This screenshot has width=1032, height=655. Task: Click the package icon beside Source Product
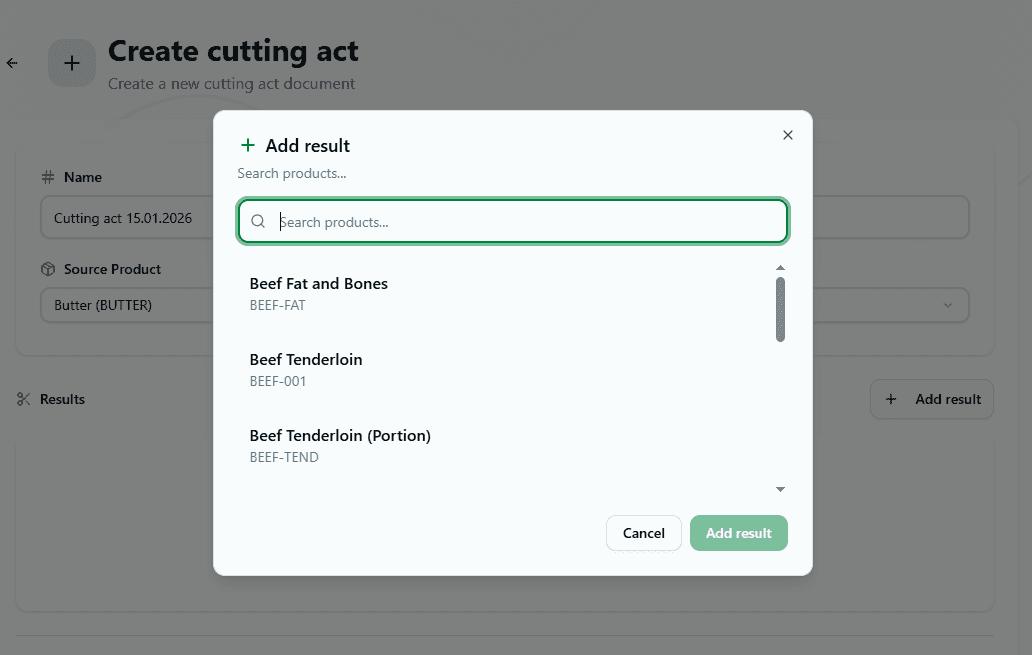(x=47, y=269)
